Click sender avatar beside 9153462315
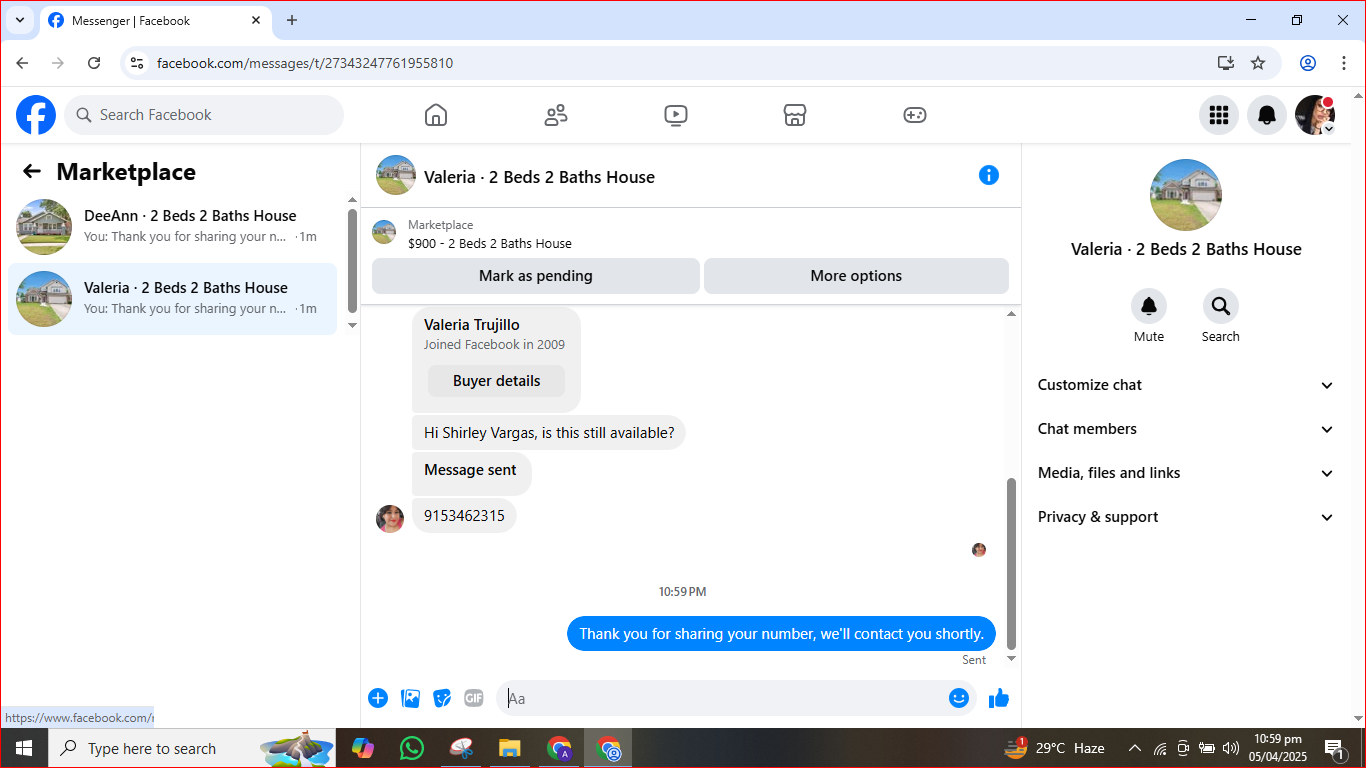The width and height of the screenshot is (1366, 768). [x=390, y=518]
